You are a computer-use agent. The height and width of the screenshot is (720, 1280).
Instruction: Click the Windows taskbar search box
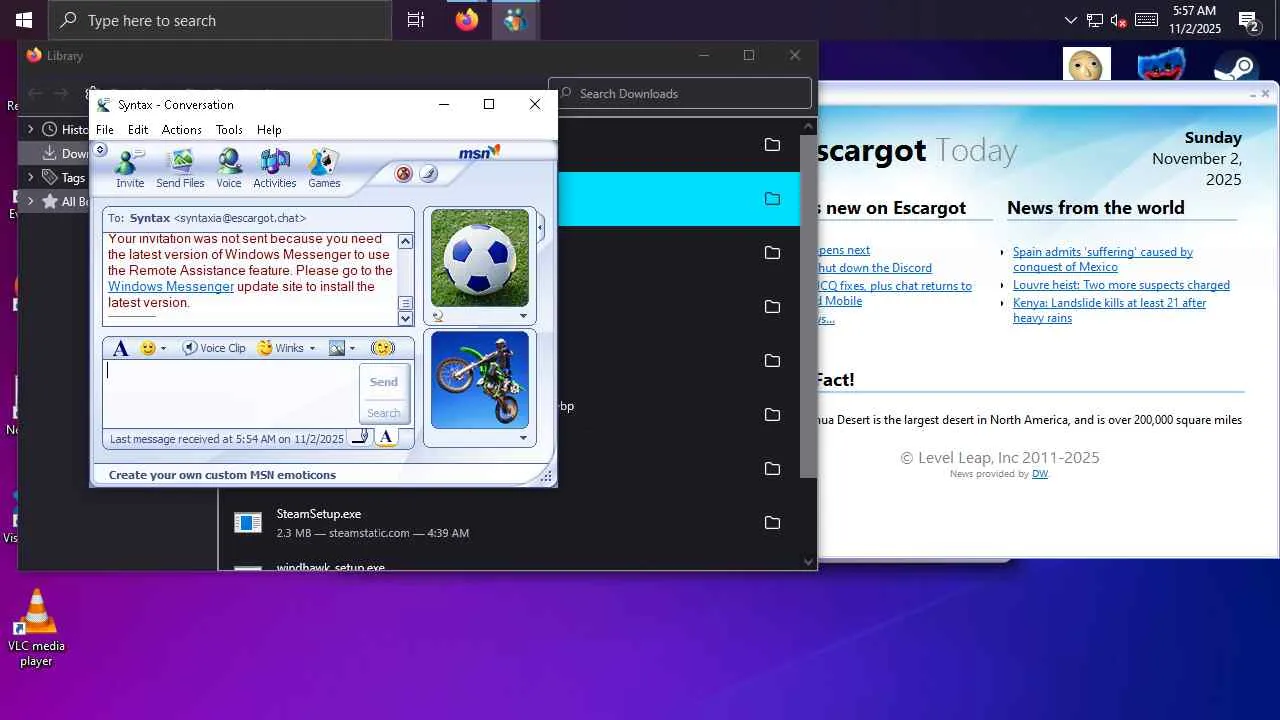pyautogui.click(x=220, y=20)
